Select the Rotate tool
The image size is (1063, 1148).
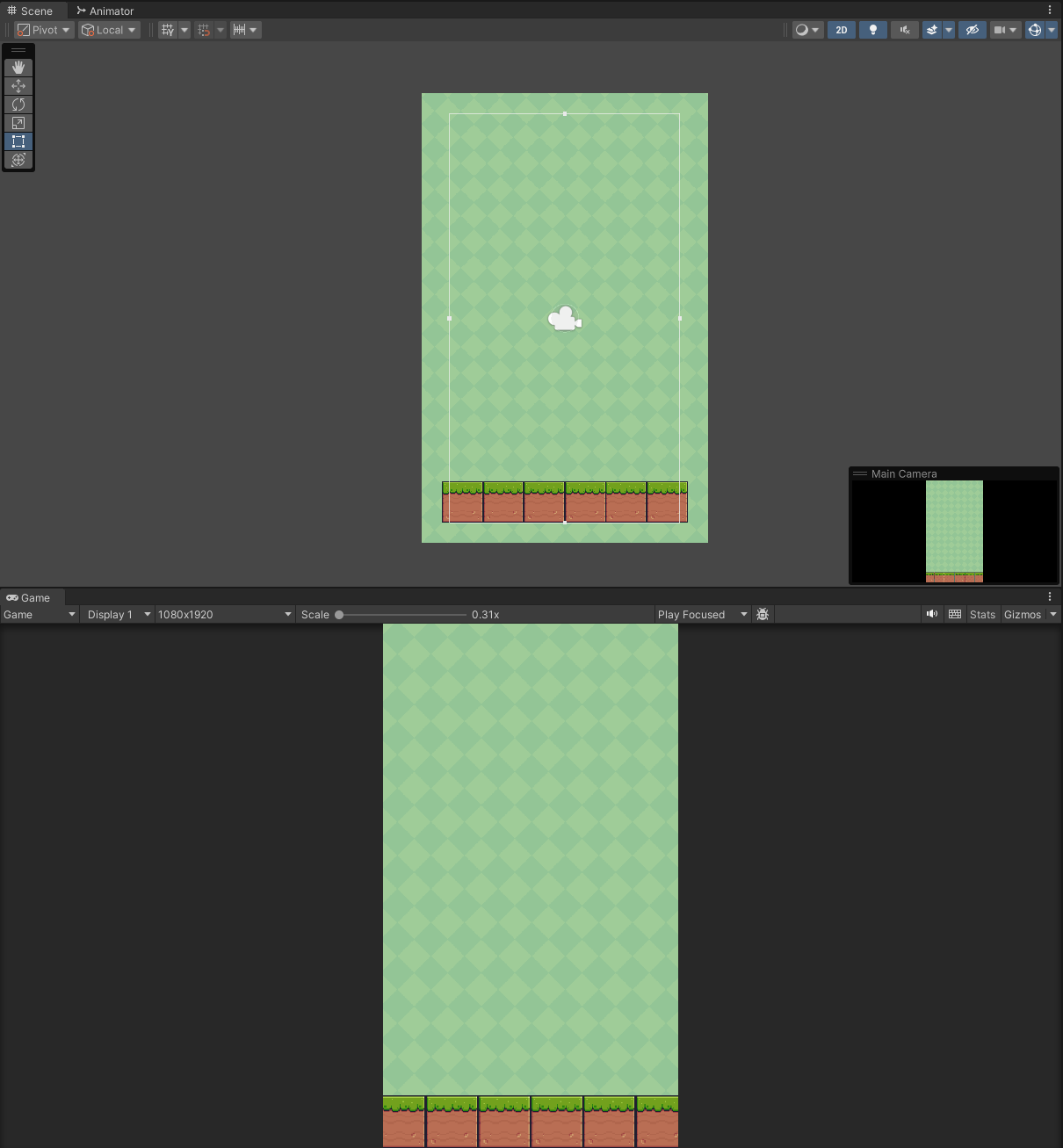[18, 105]
